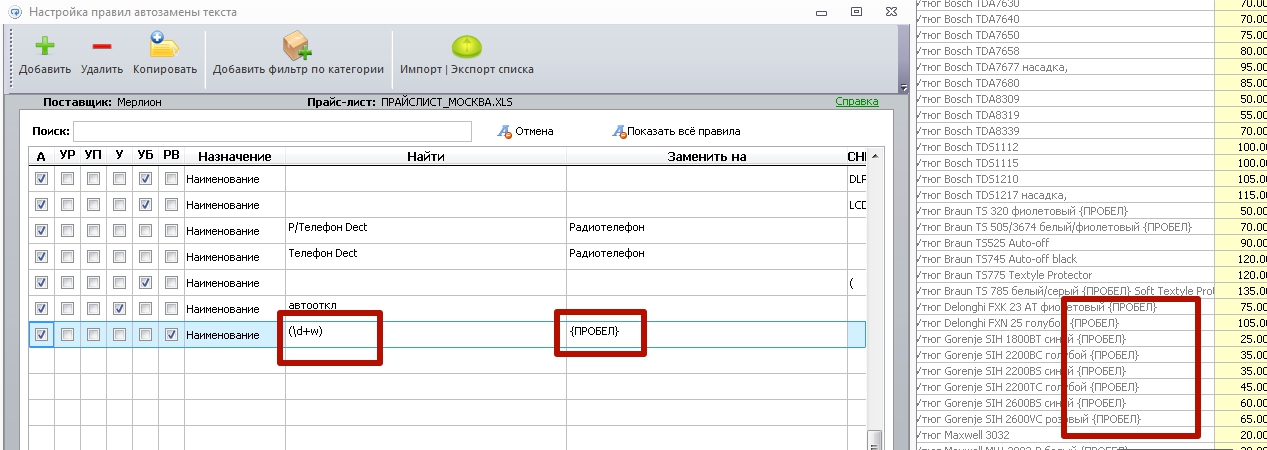Select Утюг Bosch TDA8309 in the background list
The image size is (1267, 450).
1063,99
